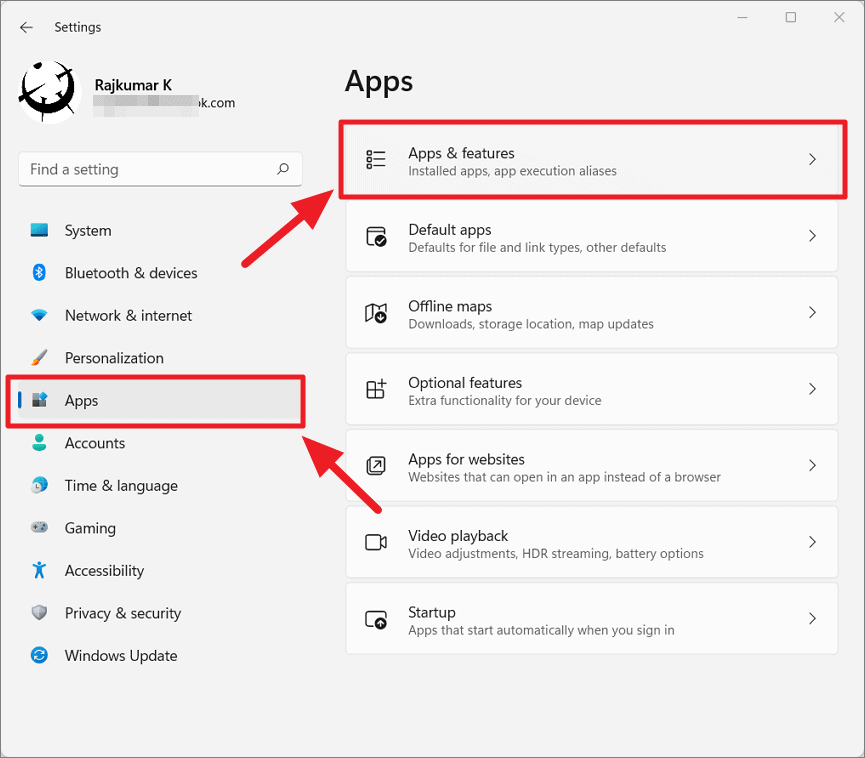This screenshot has height=758, width=865.
Task: Open Offline maps via the map icon
Action: tap(376, 312)
